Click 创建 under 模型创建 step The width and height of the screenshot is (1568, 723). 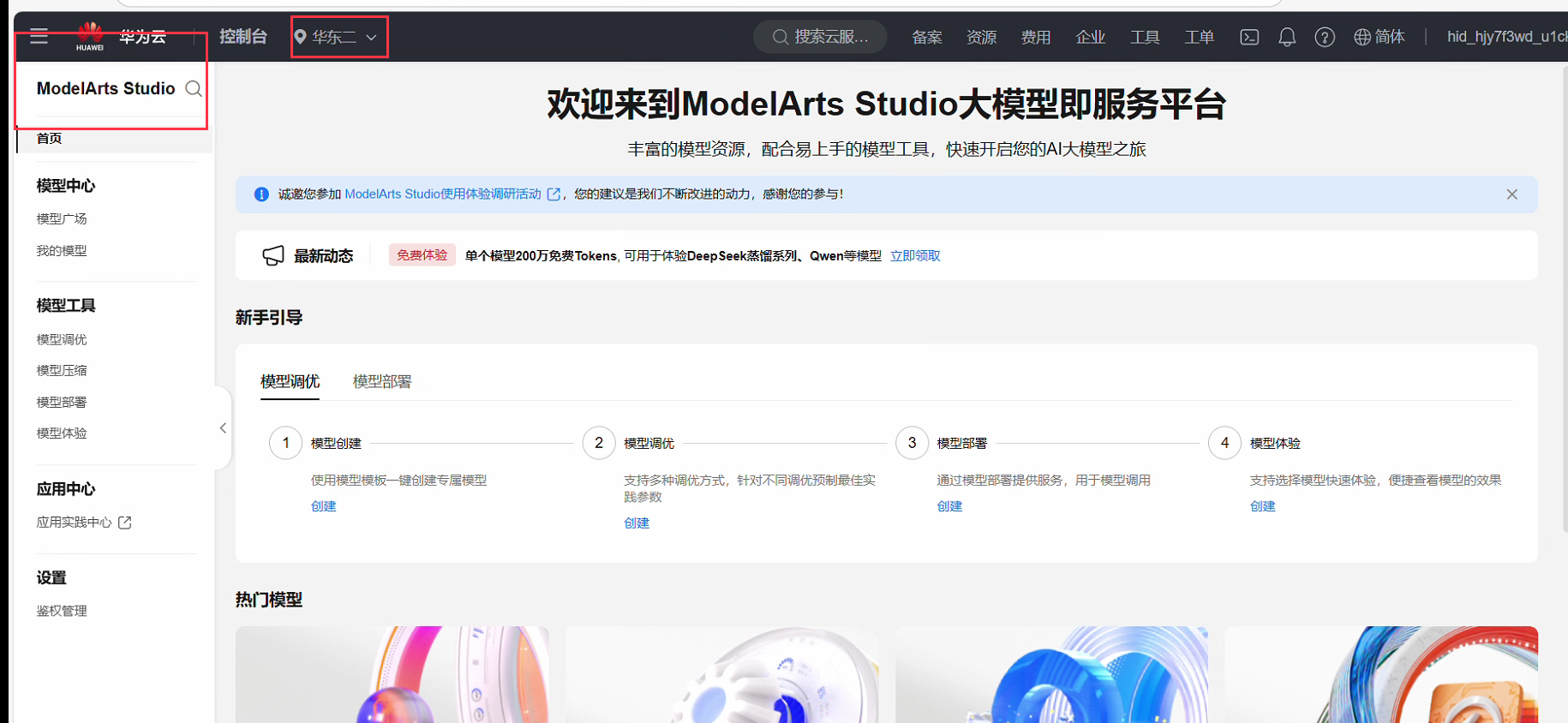(x=324, y=506)
